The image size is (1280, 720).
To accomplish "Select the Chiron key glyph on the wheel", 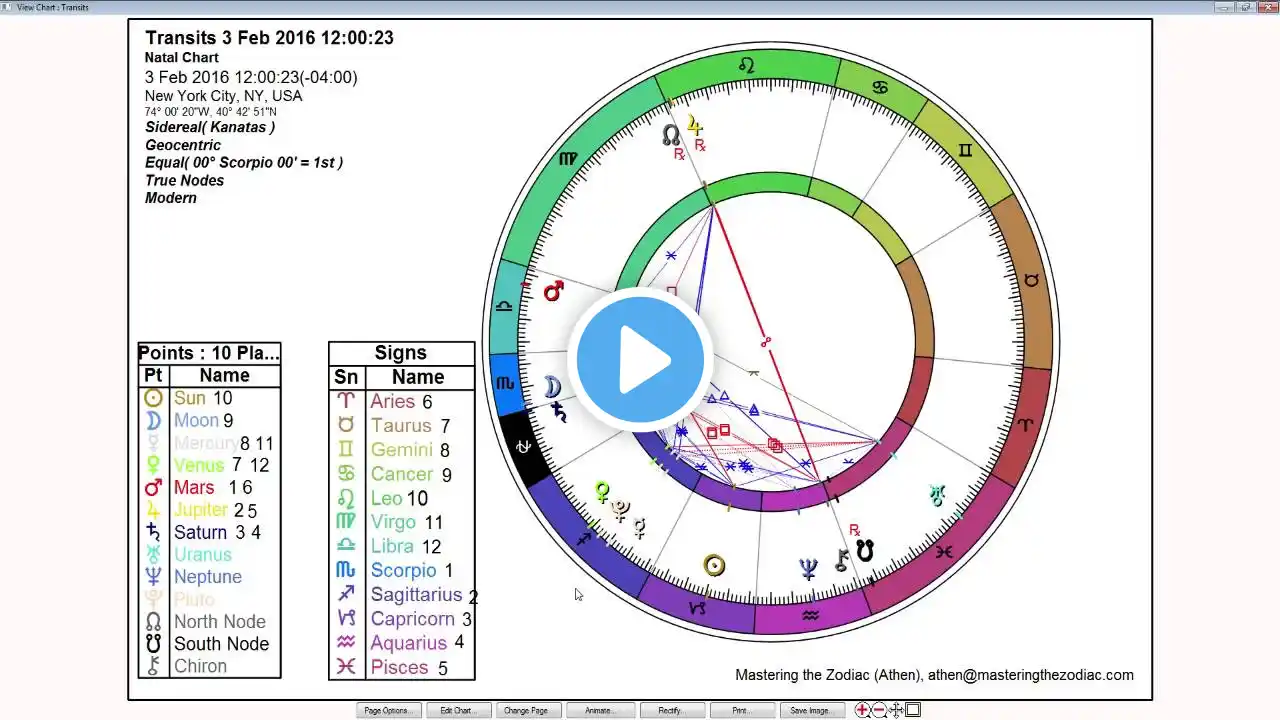I will [x=843, y=560].
